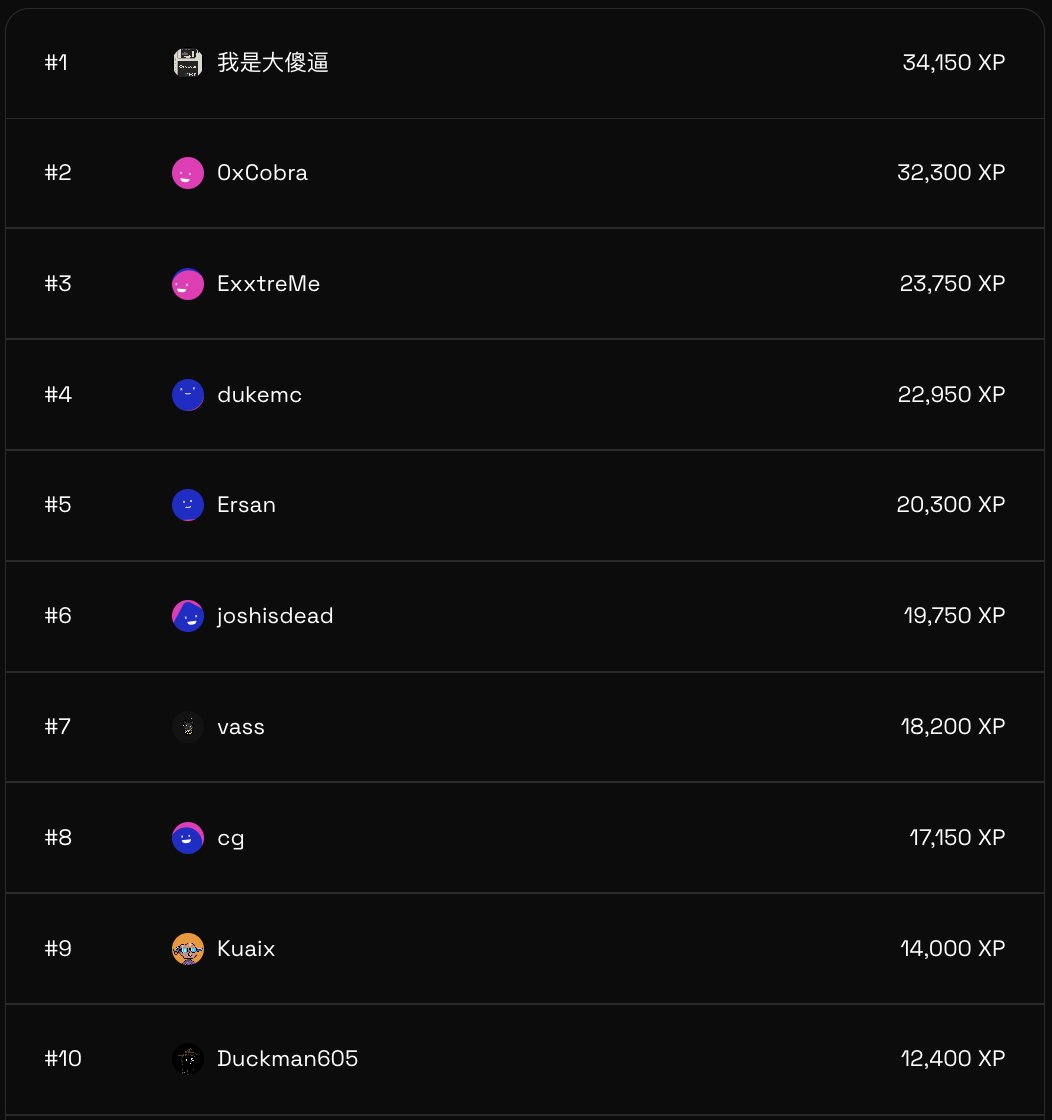The height and width of the screenshot is (1120, 1052).
Task: Open the joshisdead profile name
Action: [275, 616]
